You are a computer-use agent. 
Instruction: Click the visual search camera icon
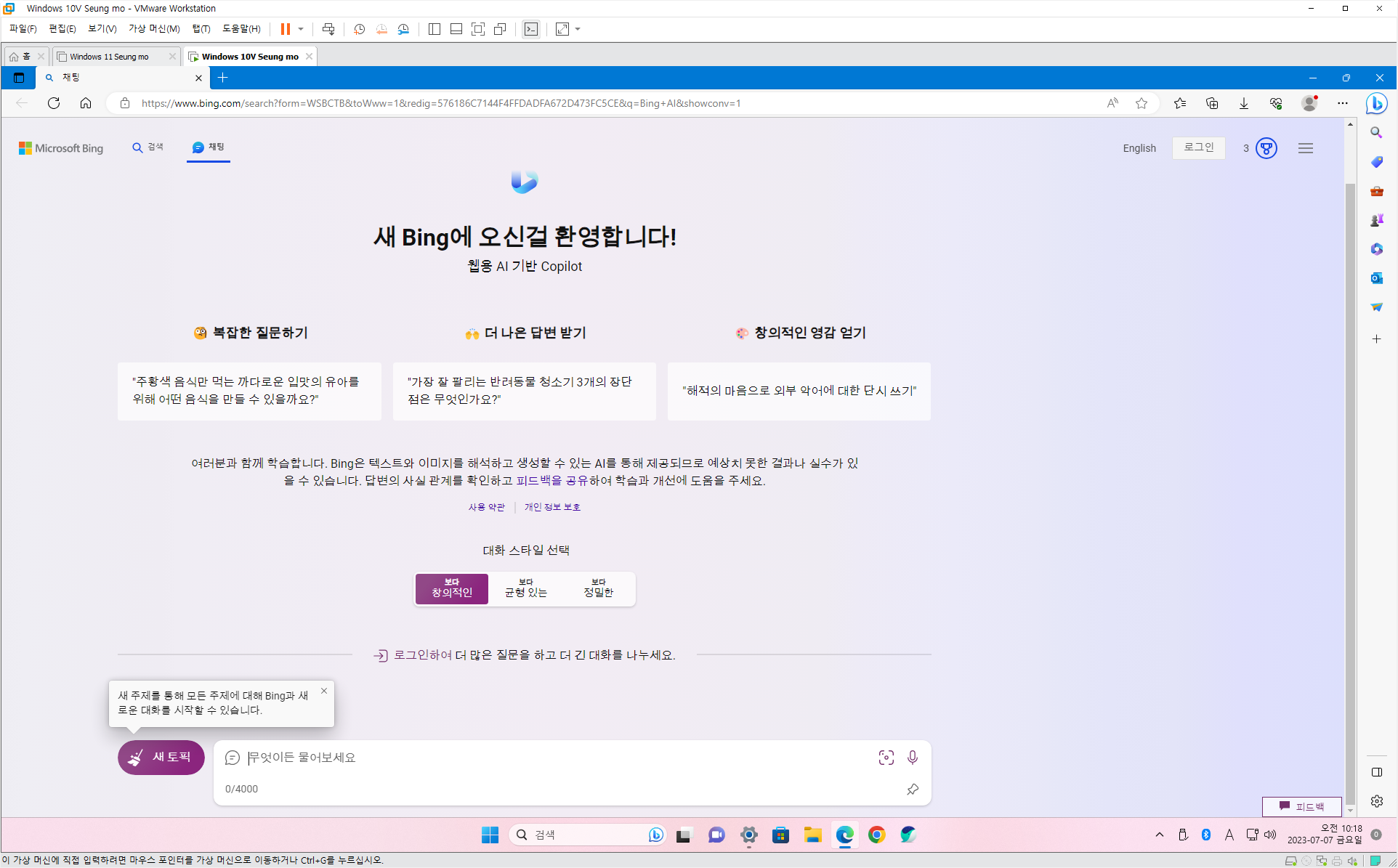pyautogui.click(x=886, y=758)
